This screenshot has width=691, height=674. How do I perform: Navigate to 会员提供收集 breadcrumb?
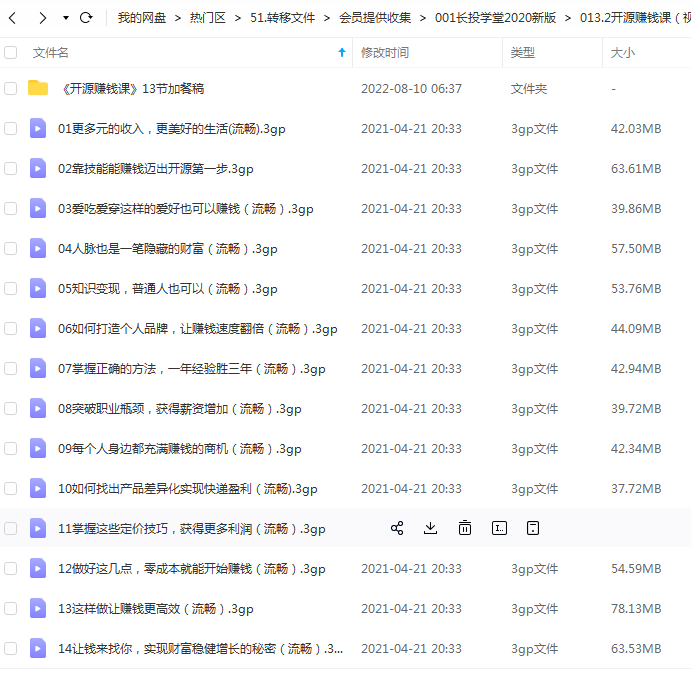(375, 18)
